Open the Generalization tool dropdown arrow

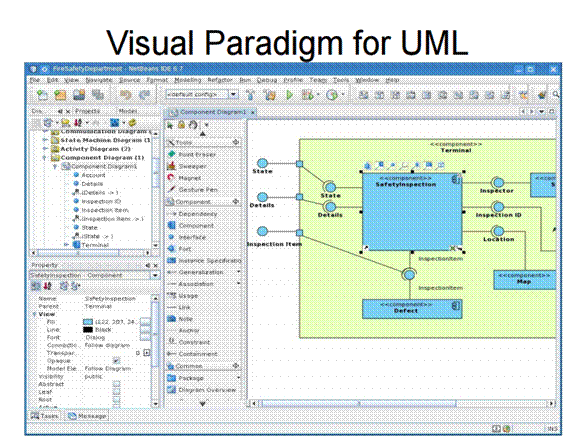pos(239,272)
